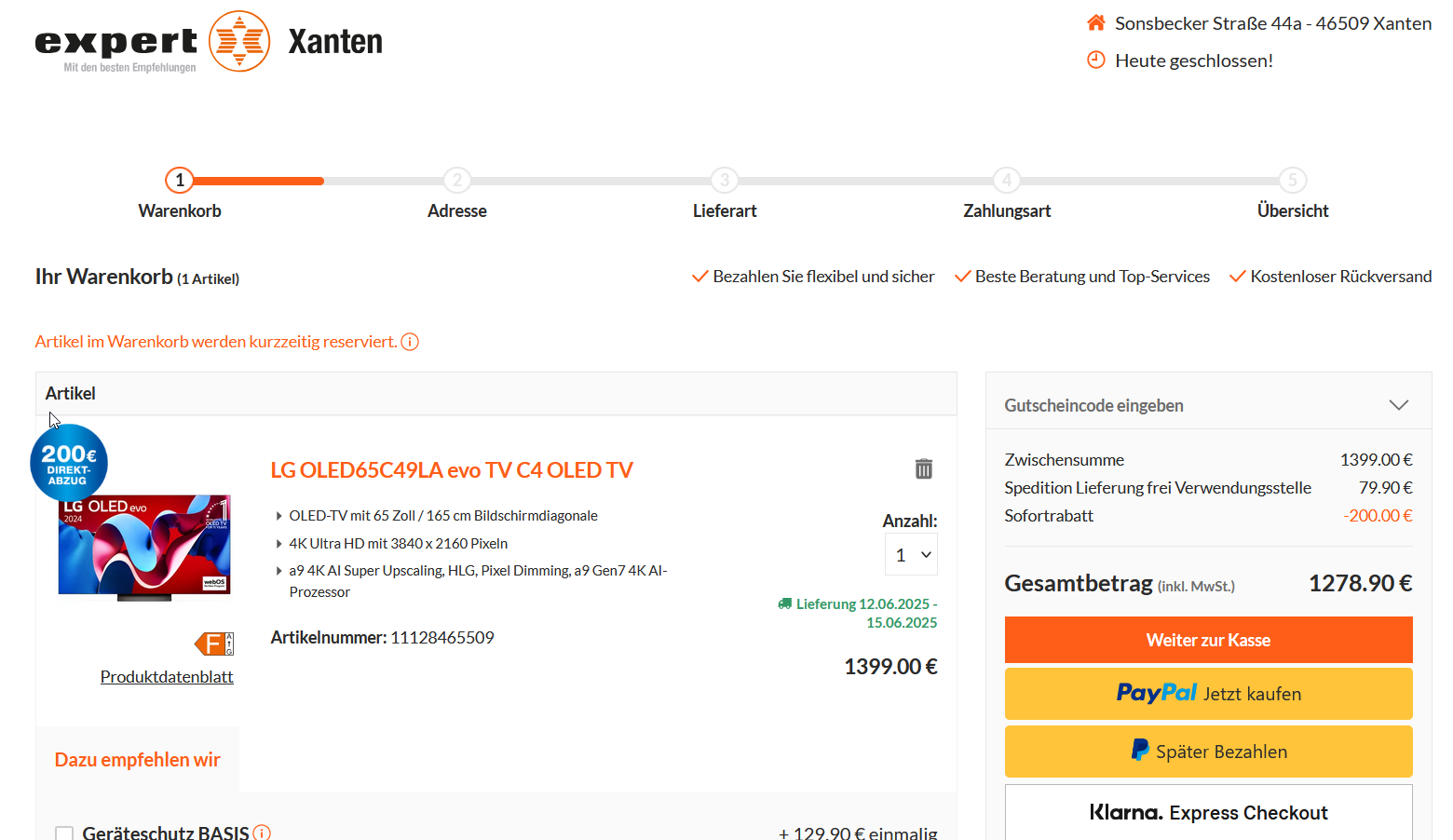Click the Lieferung 12.06.2025 - 15.06.2025 date
The width and height of the screenshot is (1453, 840).
point(866,613)
